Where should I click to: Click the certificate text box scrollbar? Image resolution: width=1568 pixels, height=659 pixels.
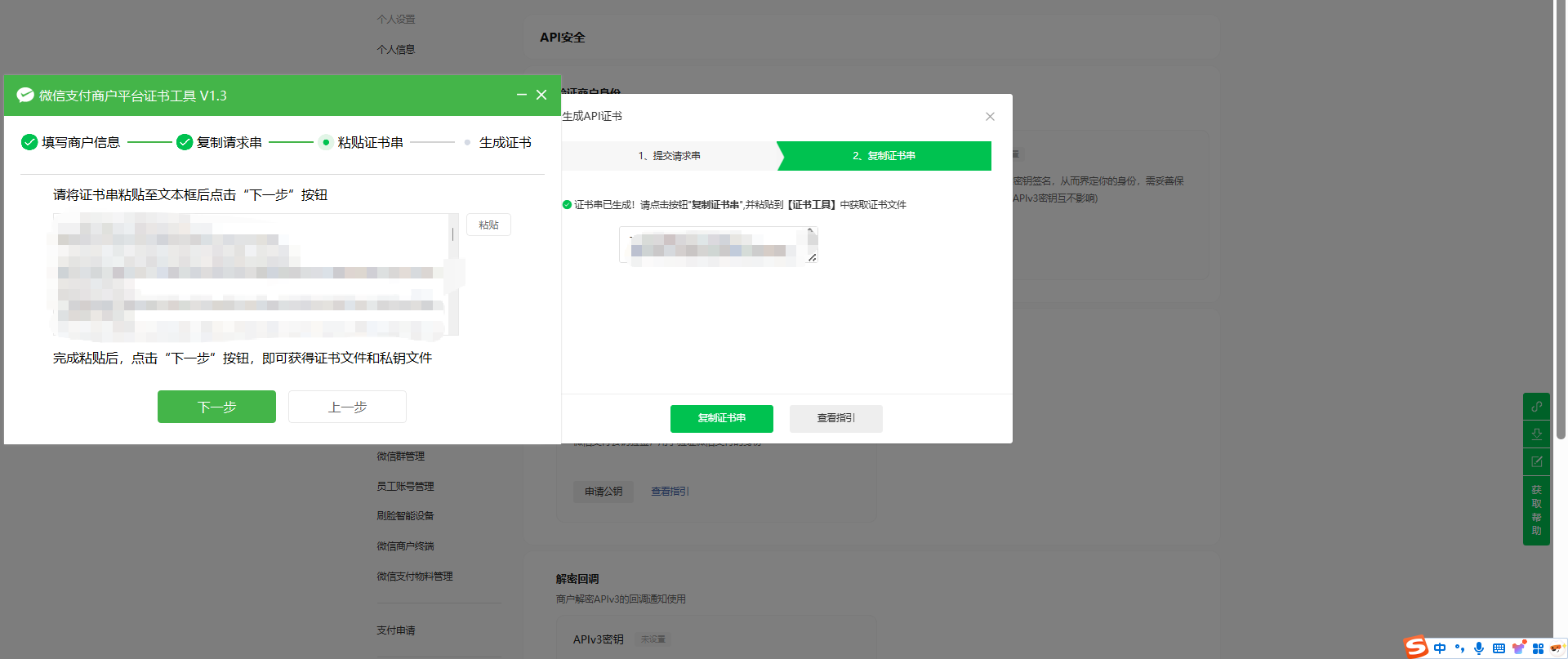[453, 274]
